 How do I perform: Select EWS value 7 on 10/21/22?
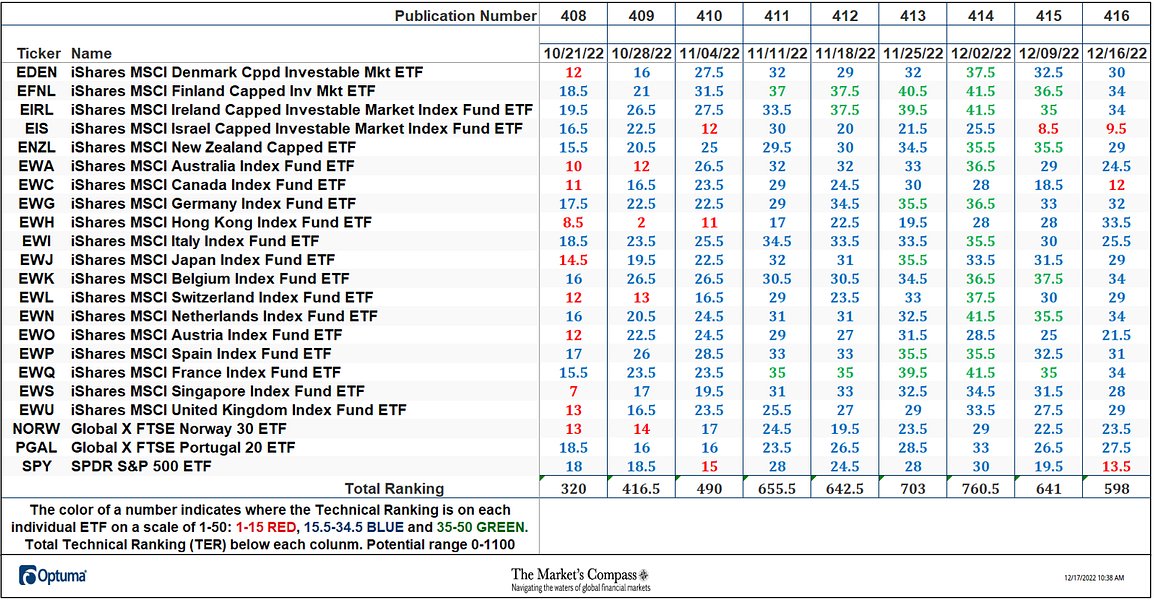[x=573, y=392]
